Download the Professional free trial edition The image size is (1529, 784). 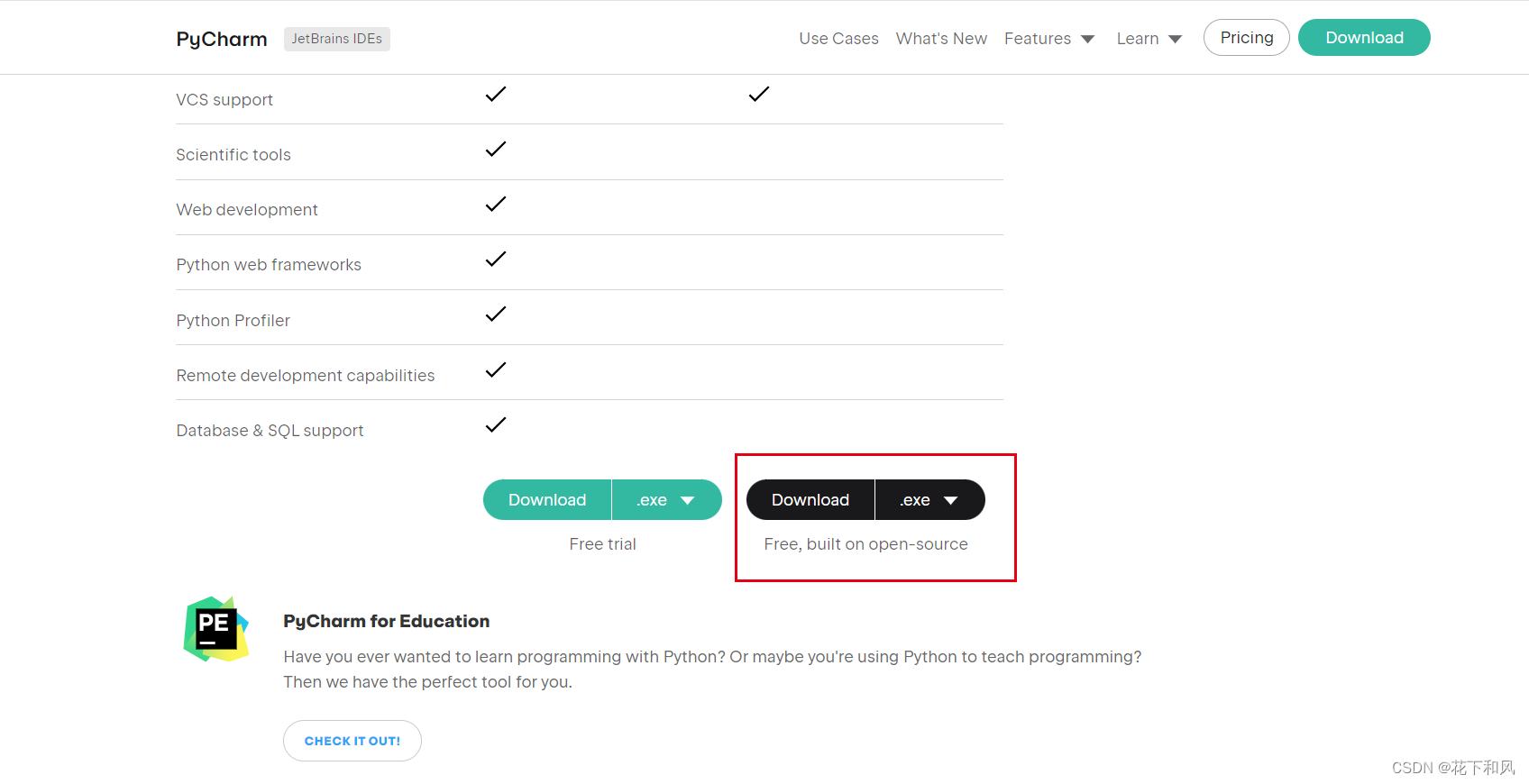[x=547, y=500]
